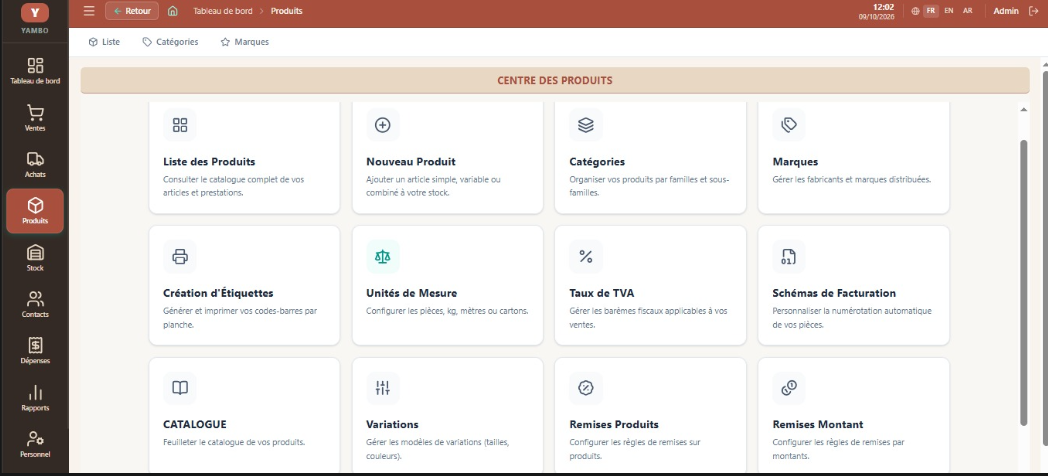This screenshot has height=476, width=1048.
Task: Click Création d'Étiquettes printer icon
Action: click(x=180, y=257)
